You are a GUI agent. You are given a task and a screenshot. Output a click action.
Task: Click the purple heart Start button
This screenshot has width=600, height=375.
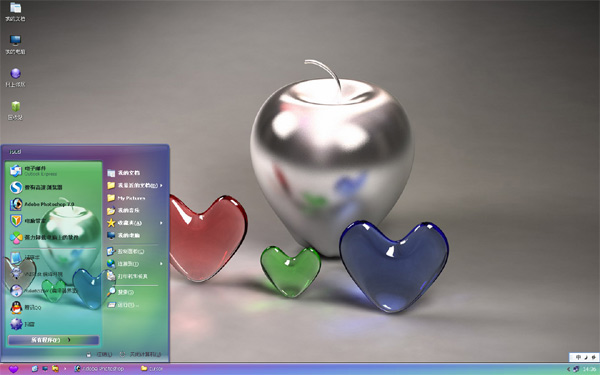pyautogui.click(x=13, y=369)
